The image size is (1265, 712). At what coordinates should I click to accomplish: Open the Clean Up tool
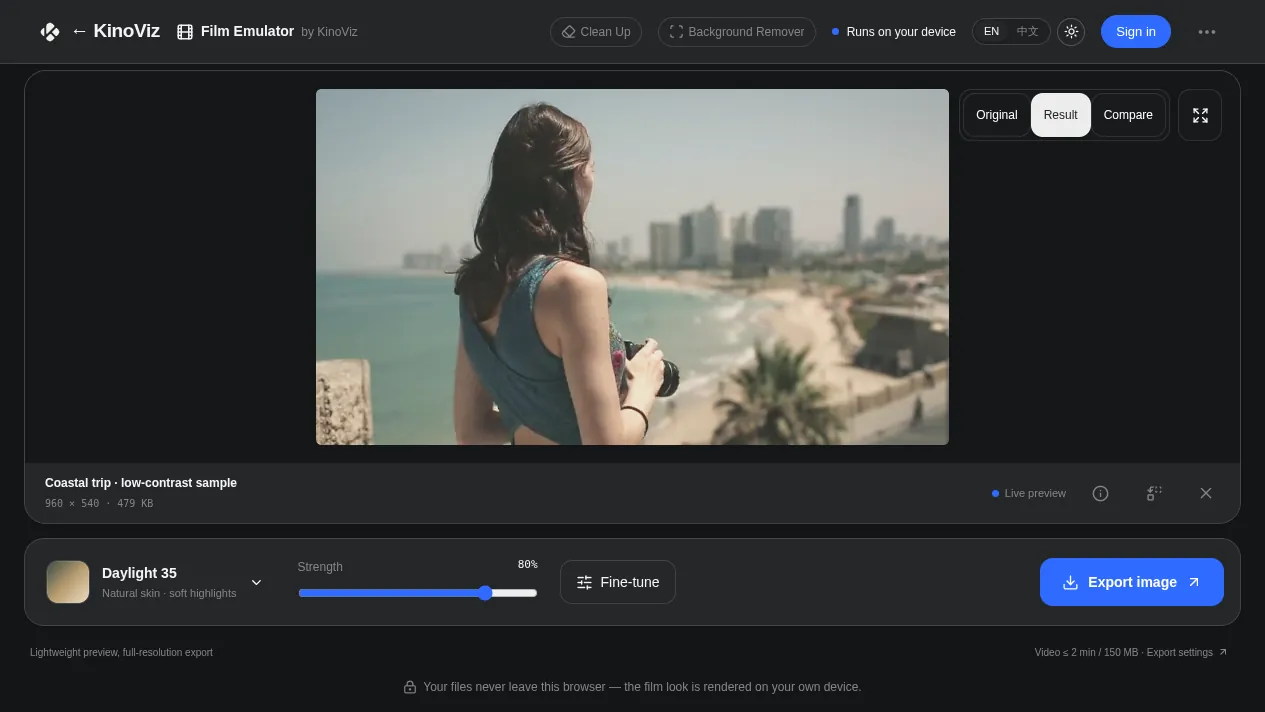click(x=596, y=32)
